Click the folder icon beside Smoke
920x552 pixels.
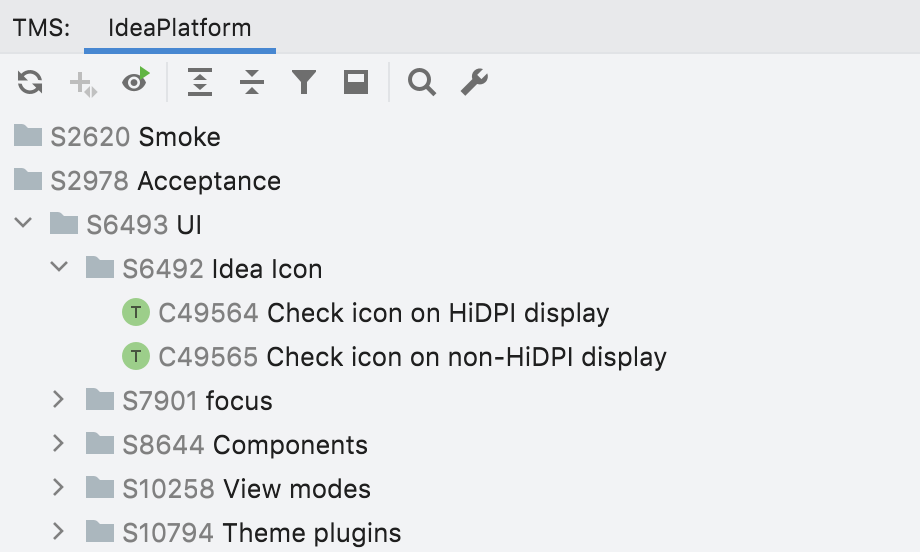pos(28,135)
